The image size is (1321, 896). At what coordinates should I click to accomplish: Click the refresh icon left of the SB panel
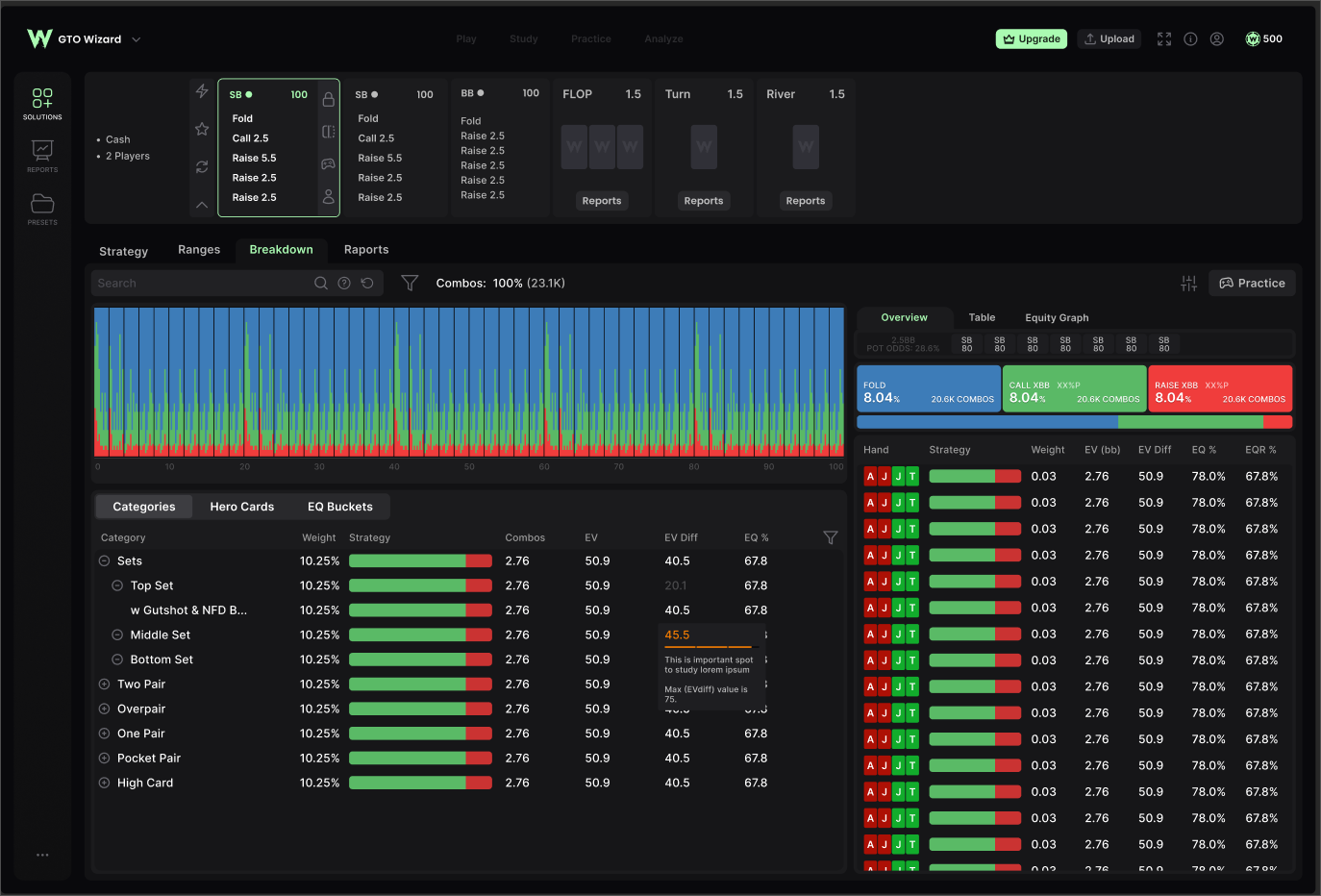pos(202,165)
